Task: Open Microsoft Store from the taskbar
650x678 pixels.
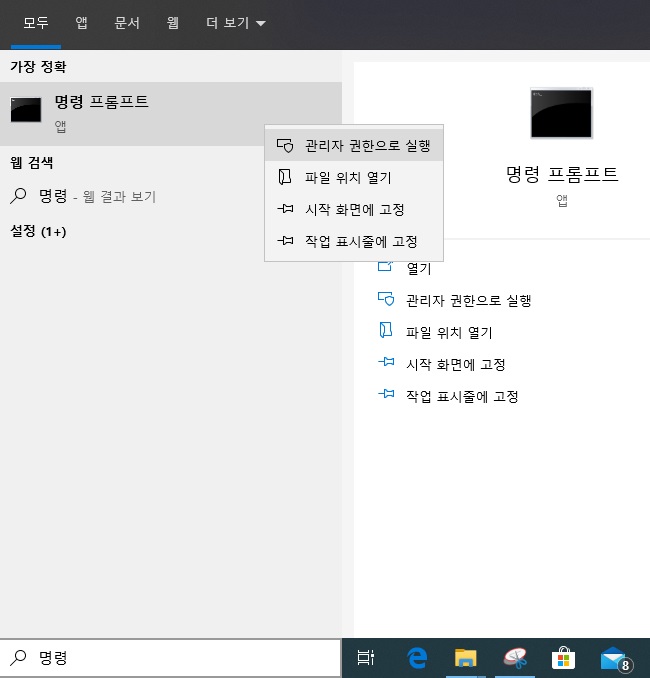Action: [x=563, y=658]
